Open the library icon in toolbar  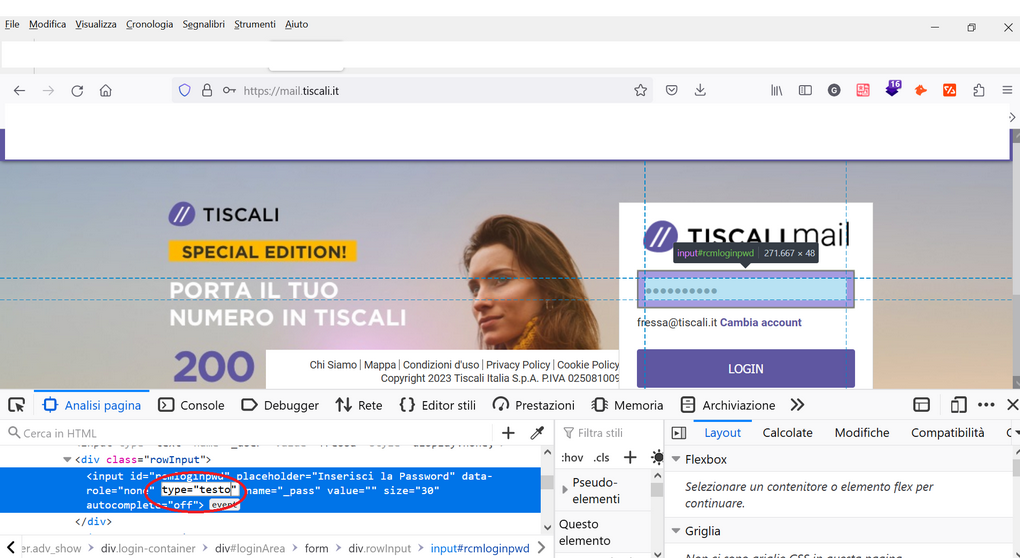(777, 90)
